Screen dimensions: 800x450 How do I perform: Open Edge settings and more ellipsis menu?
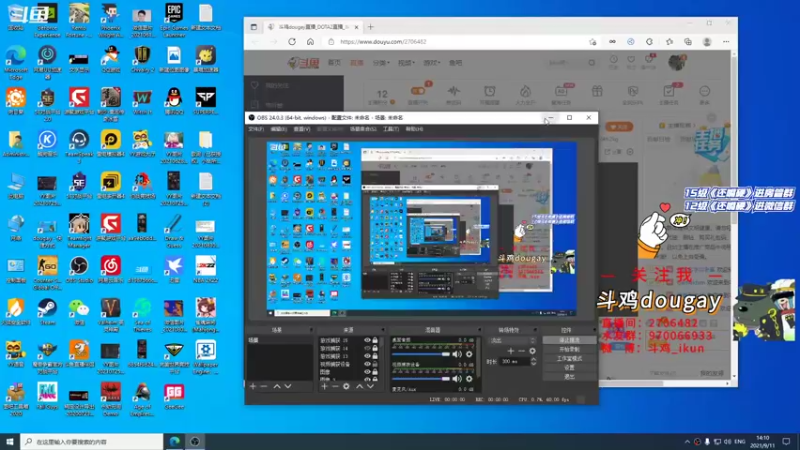click(726, 42)
